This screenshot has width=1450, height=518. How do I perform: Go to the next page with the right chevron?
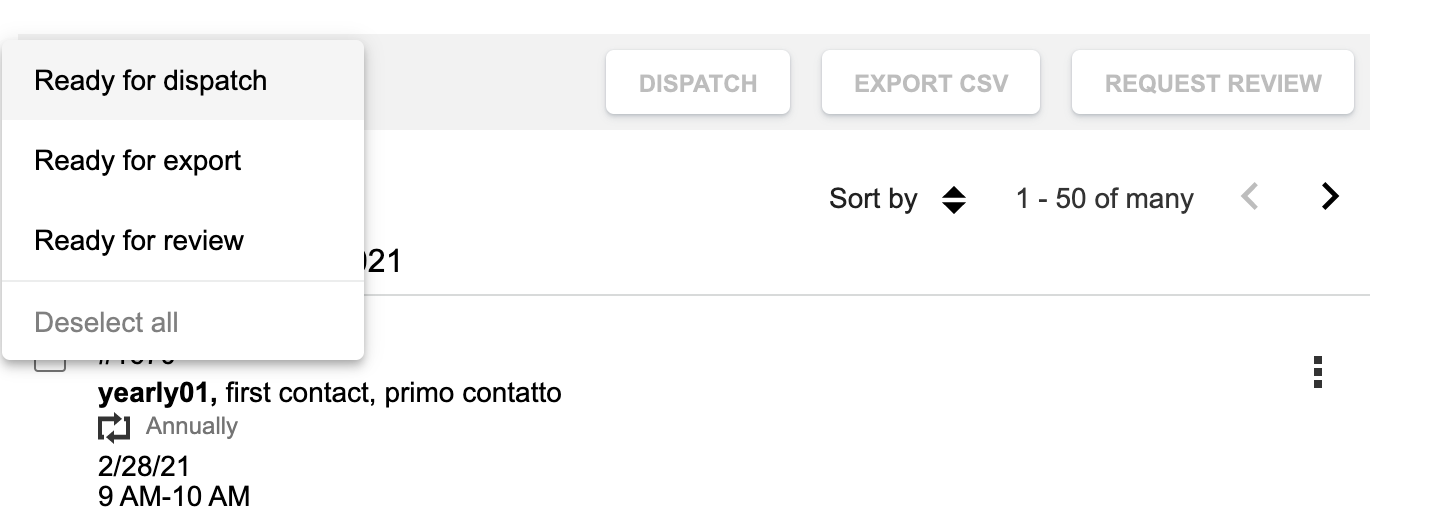coord(1329,197)
